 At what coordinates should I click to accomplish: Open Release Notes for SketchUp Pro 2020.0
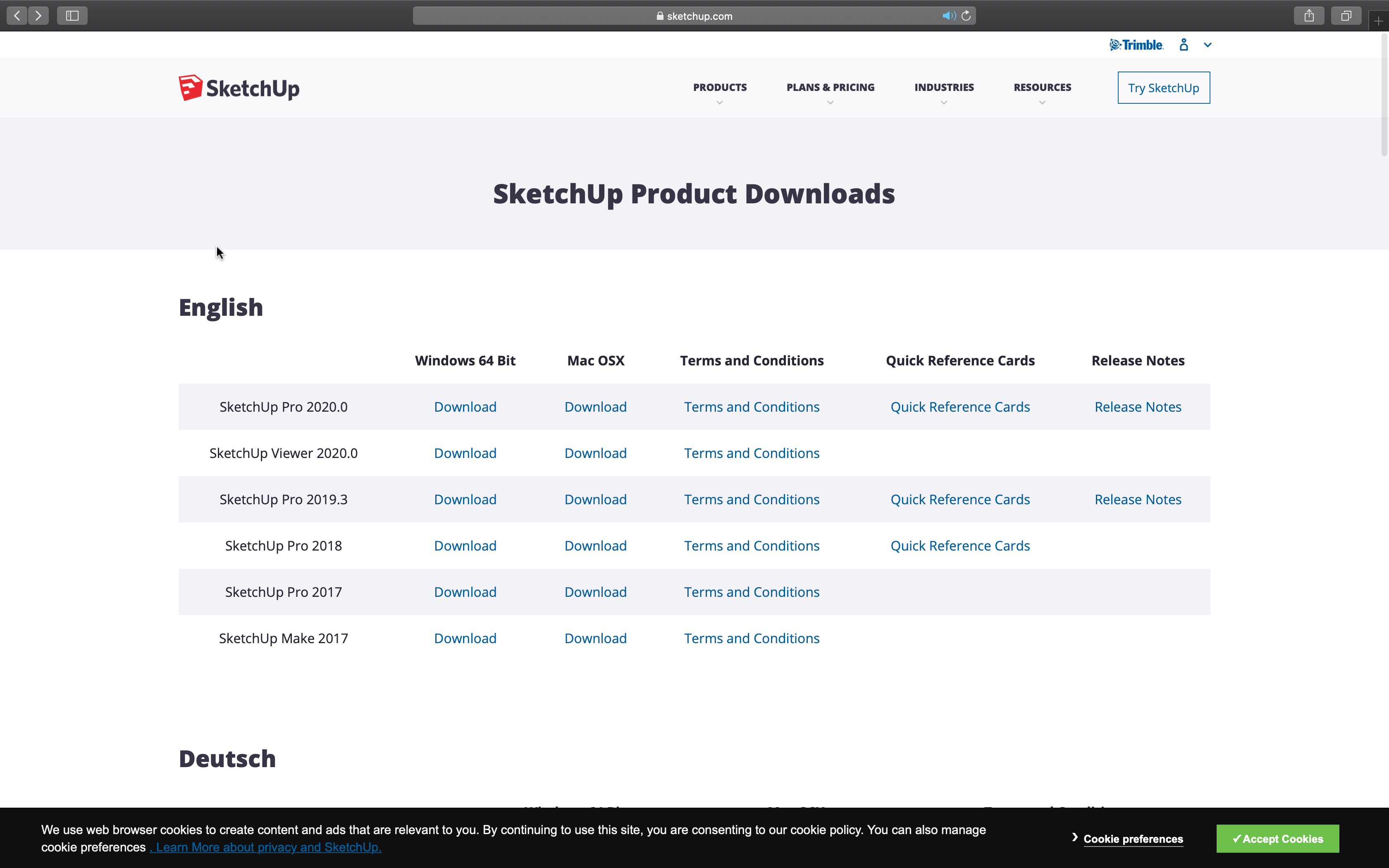[x=1138, y=407]
